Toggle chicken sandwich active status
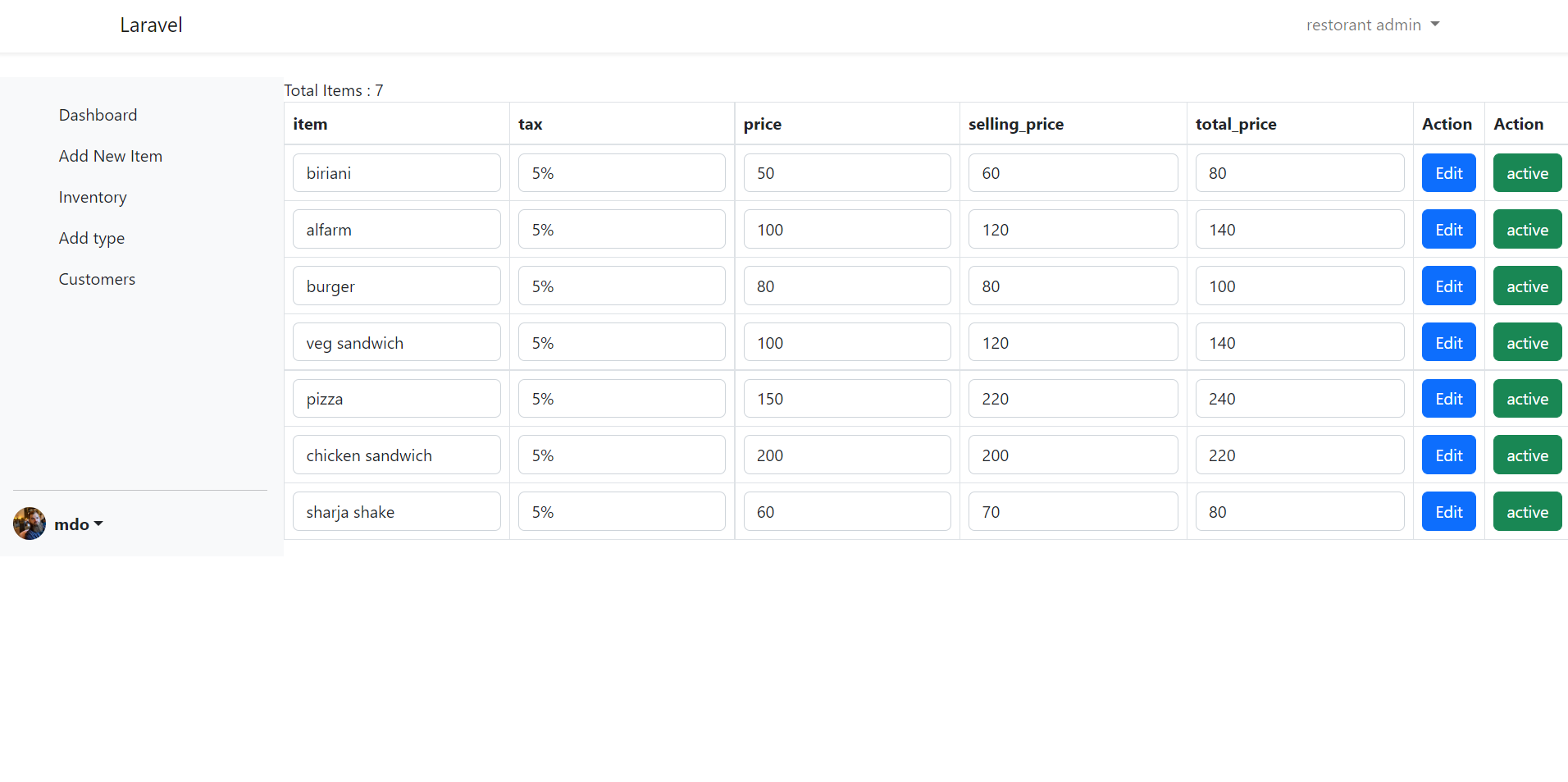 coord(1527,455)
